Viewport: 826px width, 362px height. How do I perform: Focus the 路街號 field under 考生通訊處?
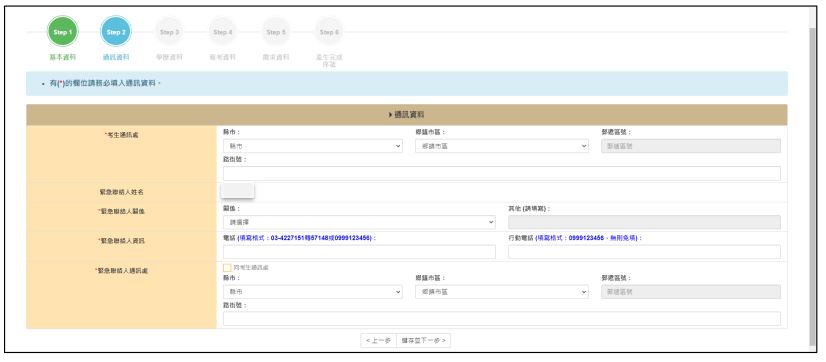502,174
